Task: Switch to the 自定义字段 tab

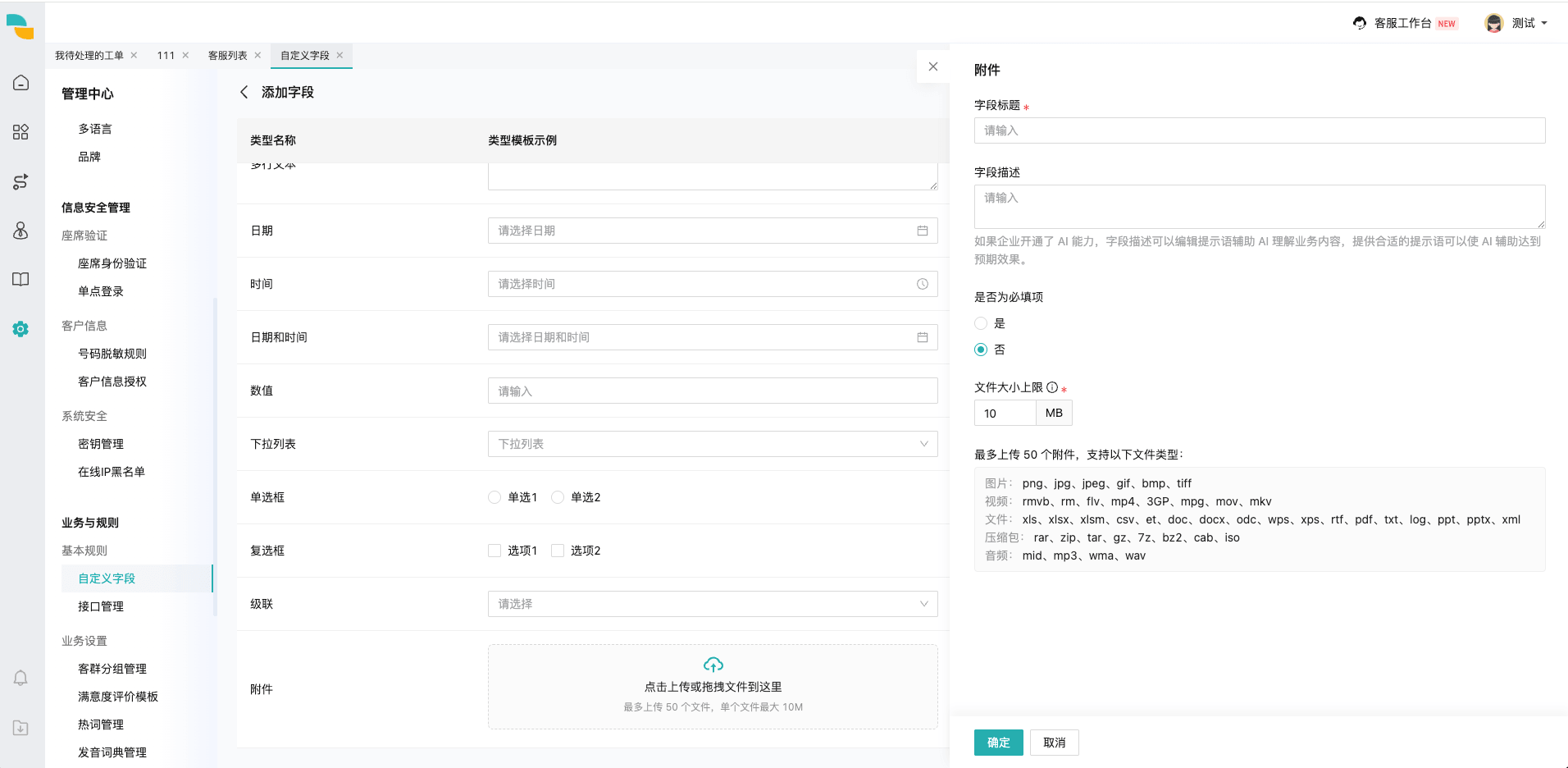Action: [305, 55]
